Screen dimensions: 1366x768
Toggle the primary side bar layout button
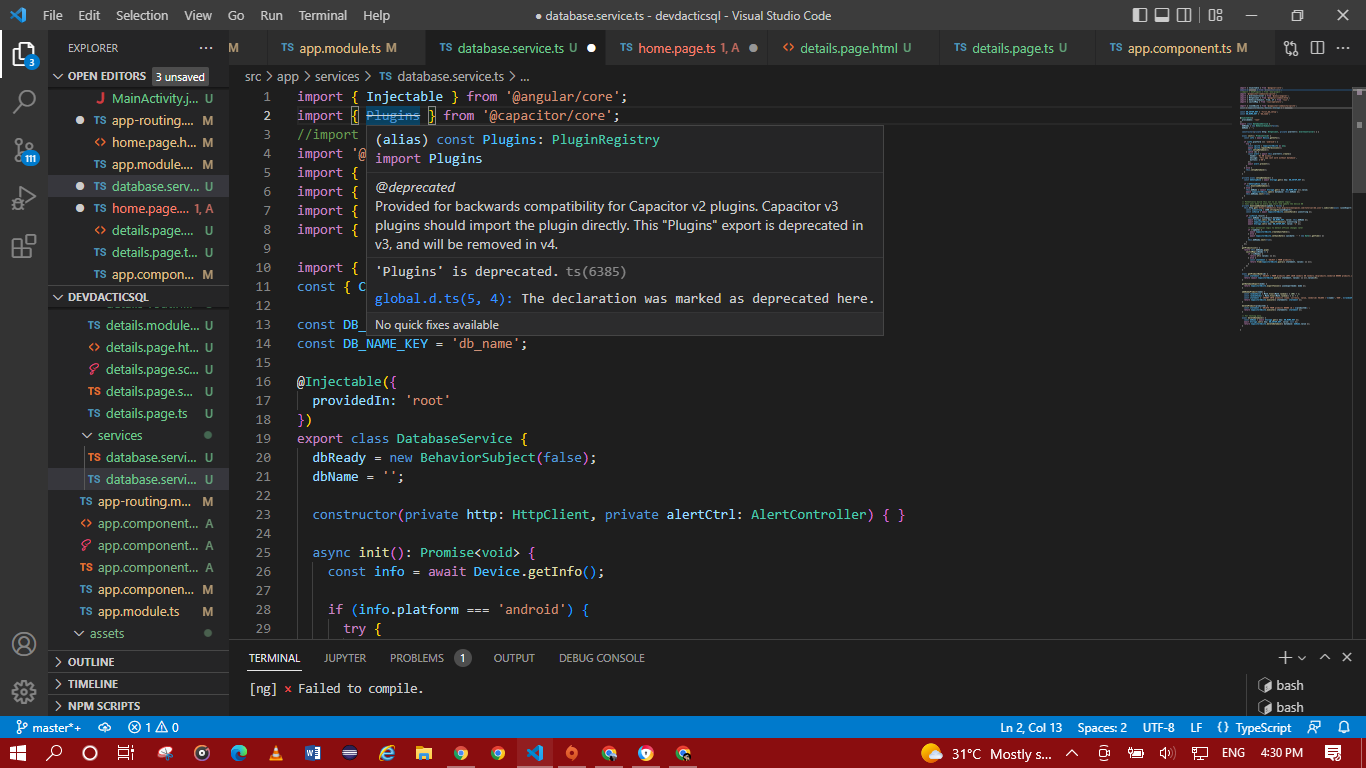[1141, 16]
